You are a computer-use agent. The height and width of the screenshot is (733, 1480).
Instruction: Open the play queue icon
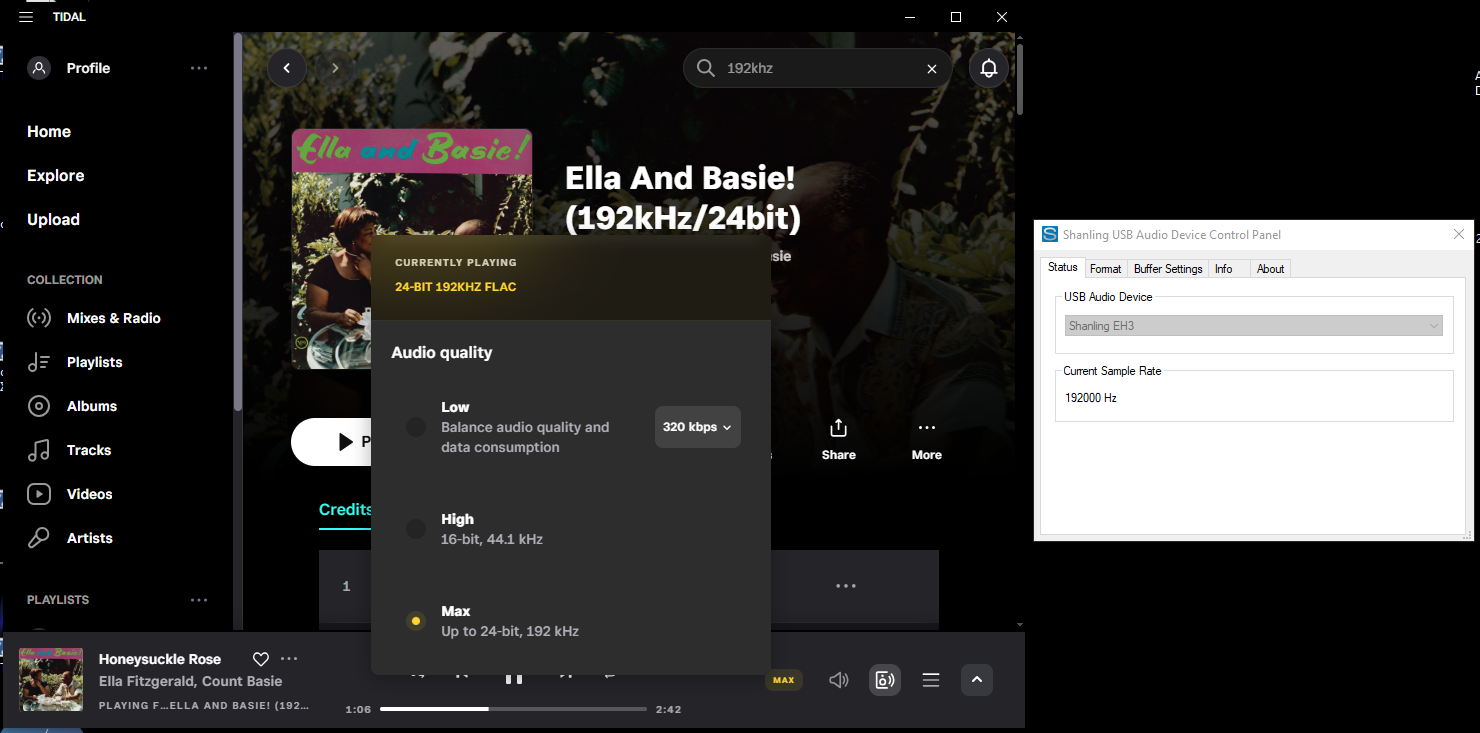pyautogui.click(x=930, y=680)
